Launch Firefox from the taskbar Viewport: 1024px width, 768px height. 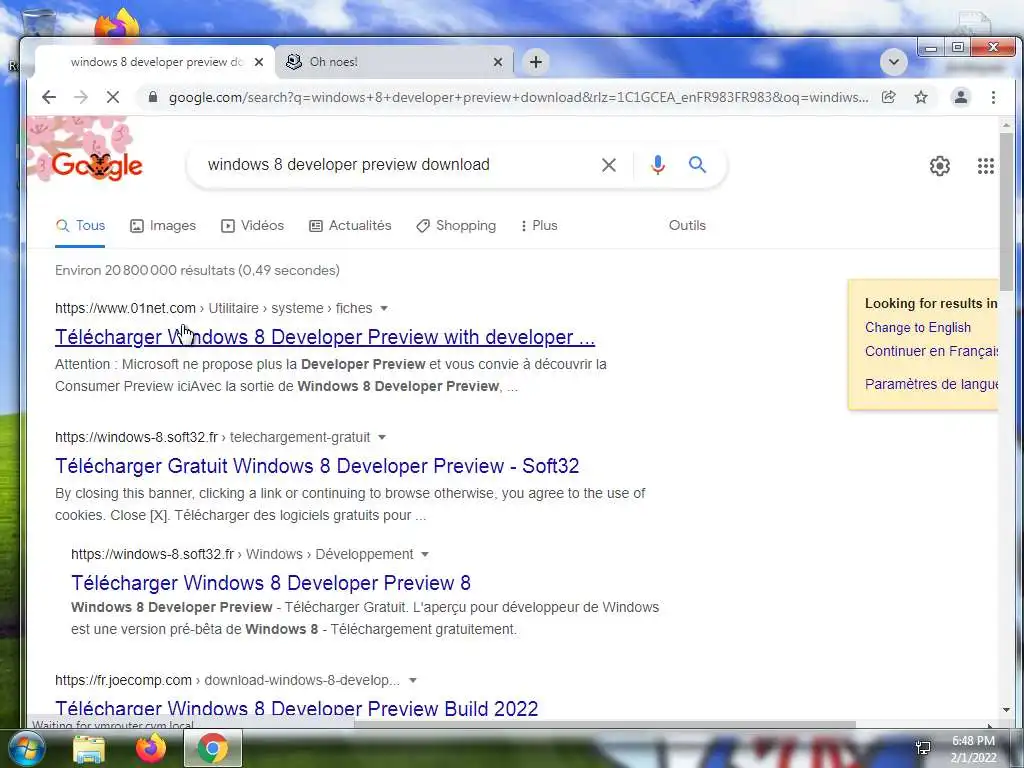pyautogui.click(x=151, y=749)
